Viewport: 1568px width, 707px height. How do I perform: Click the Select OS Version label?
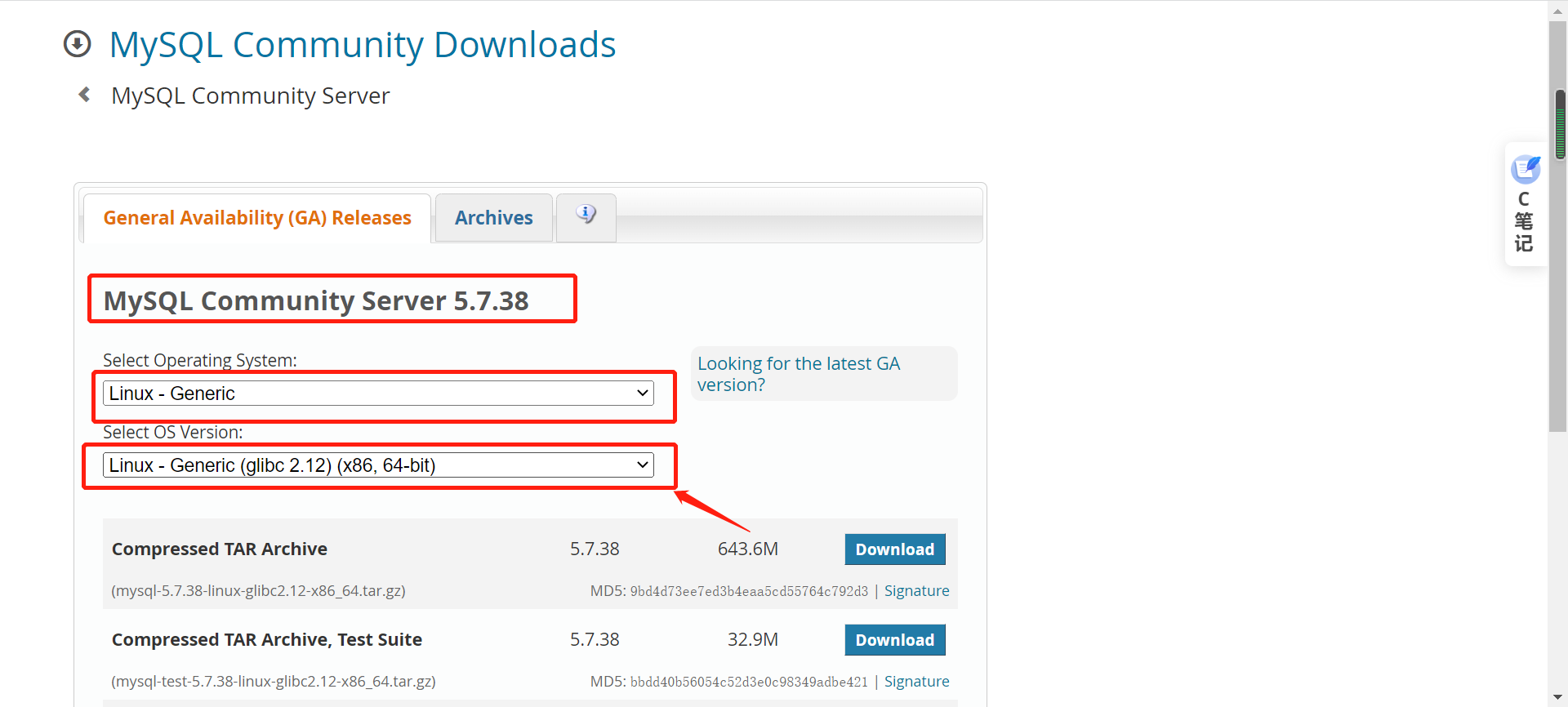click(173, 432)
